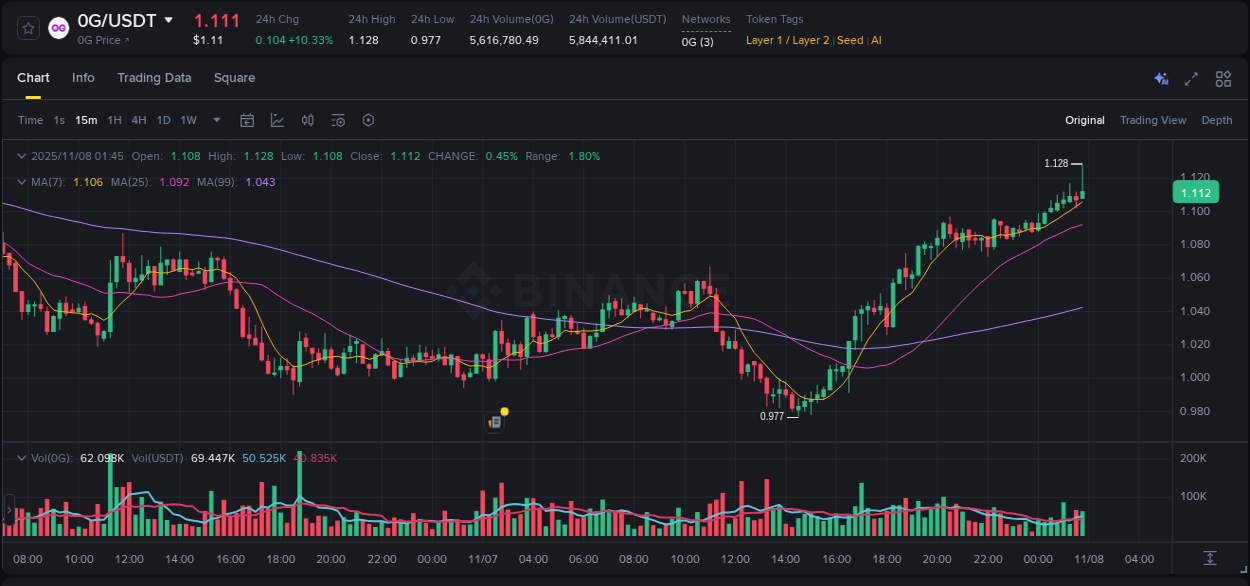Open the extra timeframes dropdown arrow

pyautogui.click(x=215, y=120)
